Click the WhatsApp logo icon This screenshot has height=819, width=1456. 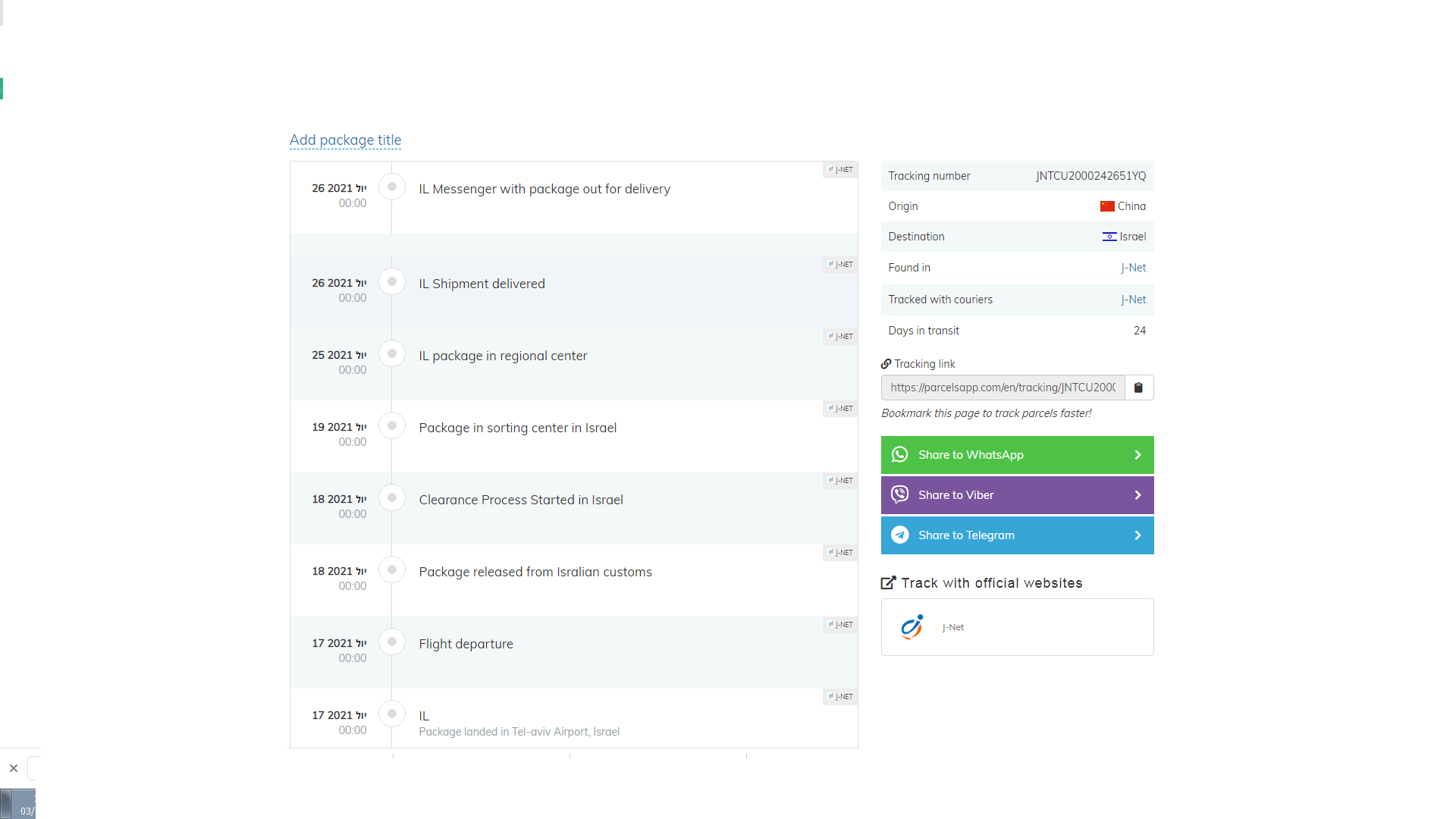899,454
